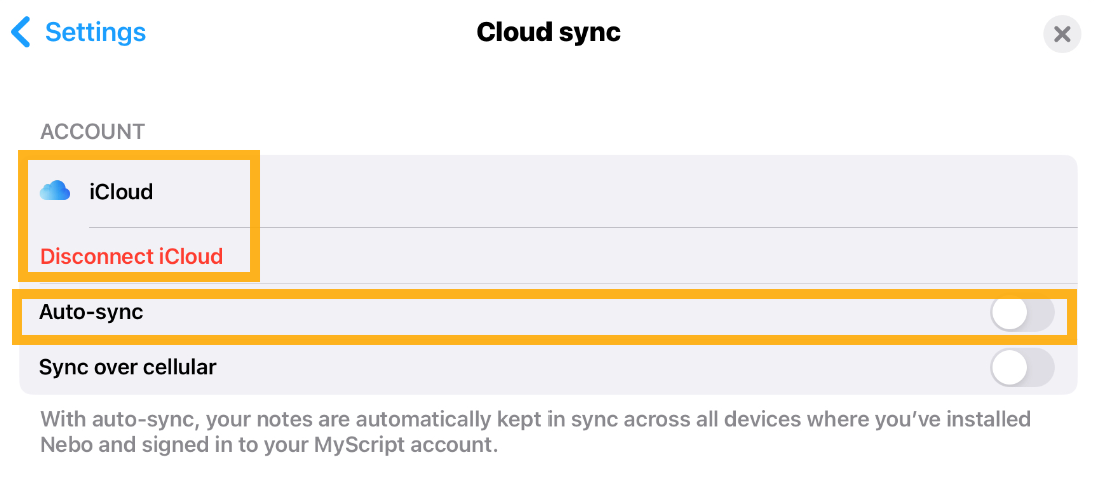1094x488 pixels.
Task: Tap the blue back chevron icon
Action: (x=21, y=32)
